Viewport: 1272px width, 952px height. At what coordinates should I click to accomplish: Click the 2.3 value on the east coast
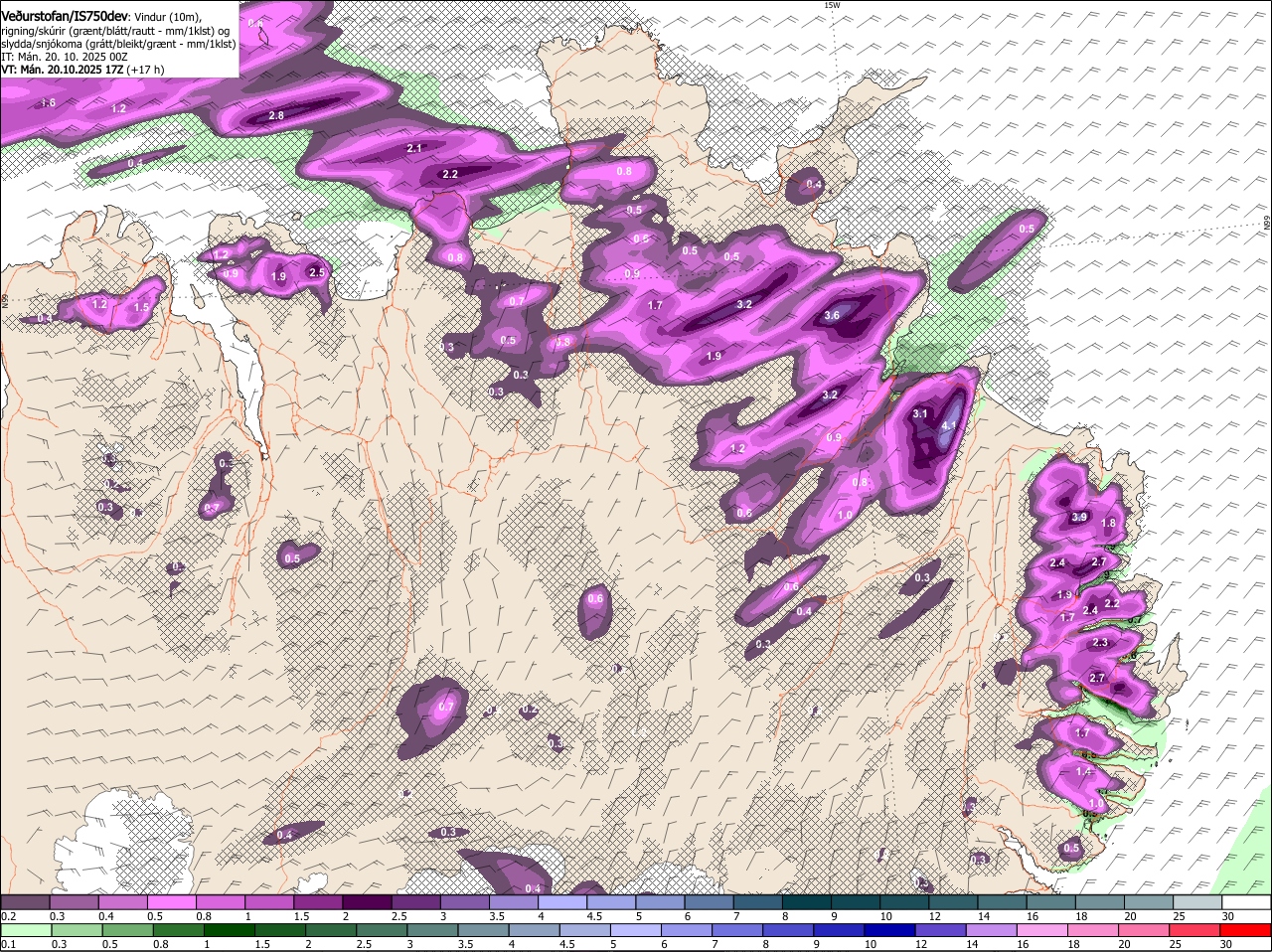pyautogui.click(x=1100, y=643)
